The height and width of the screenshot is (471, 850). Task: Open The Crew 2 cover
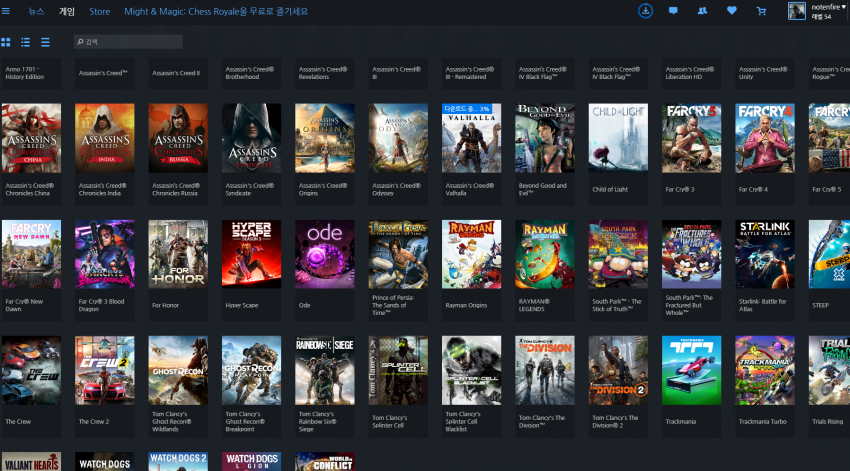click(105, 370)
